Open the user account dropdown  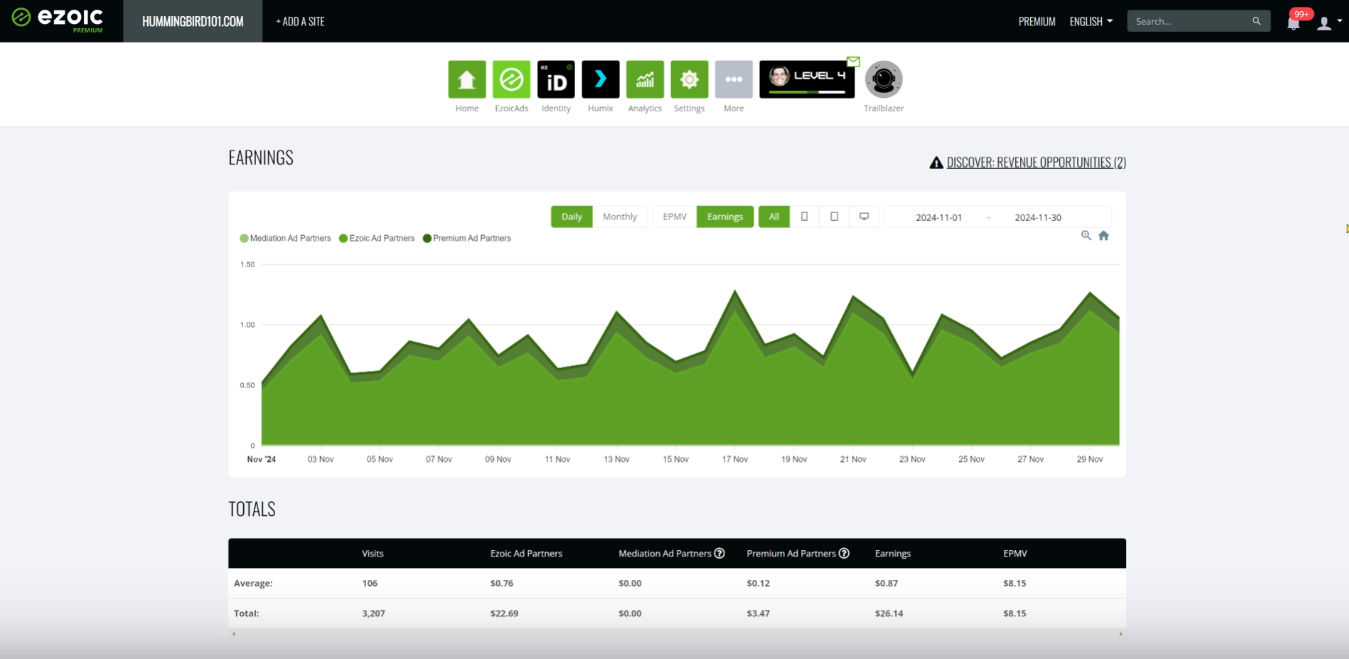(x=1328, y=22)
